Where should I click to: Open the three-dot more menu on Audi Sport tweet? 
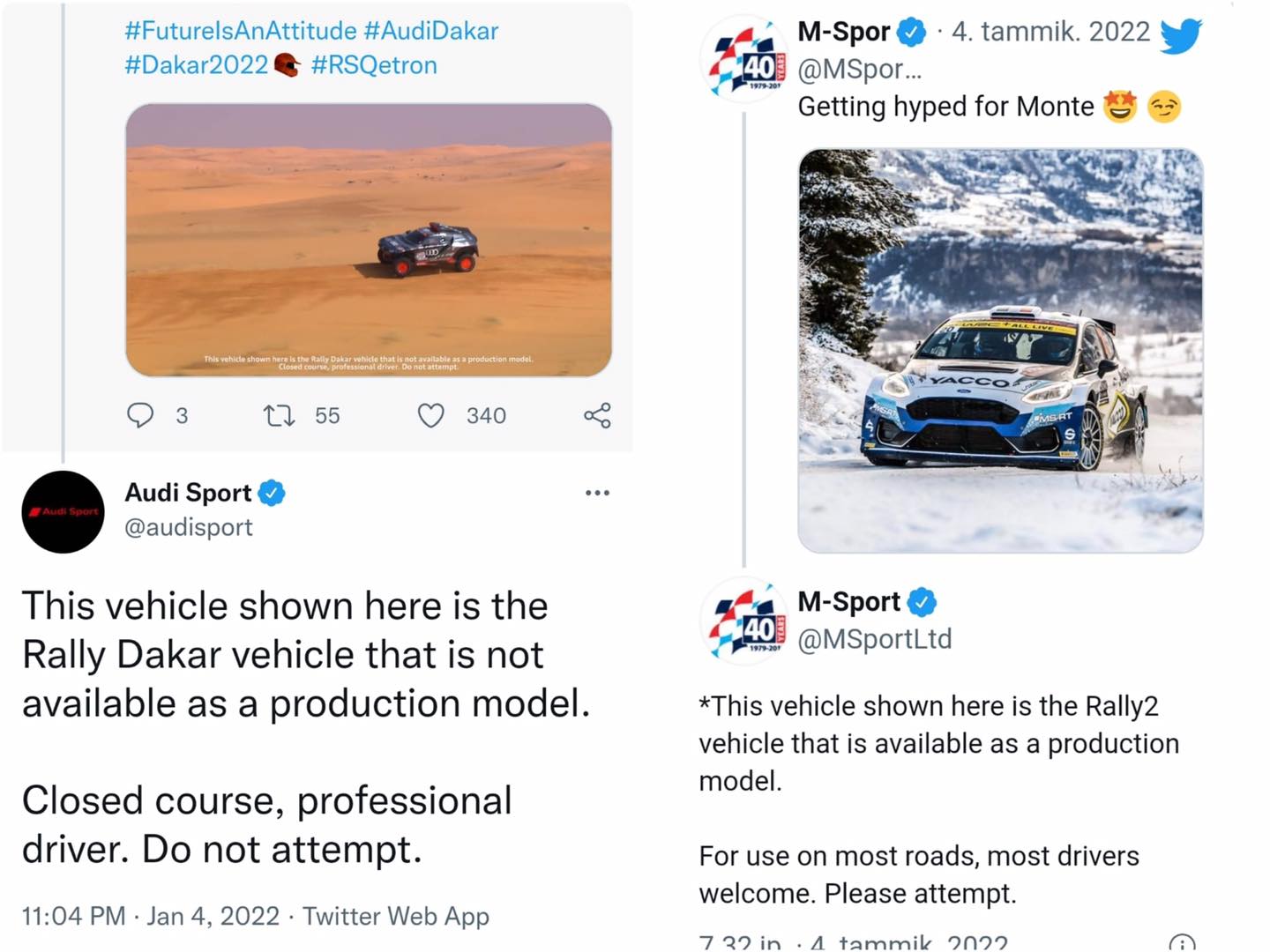coord(597,493)
